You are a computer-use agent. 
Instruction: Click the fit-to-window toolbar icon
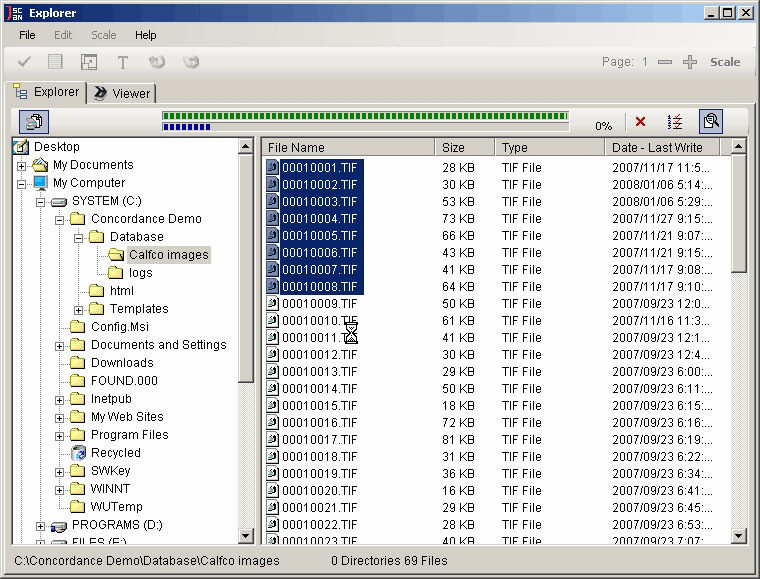point(89,62)
